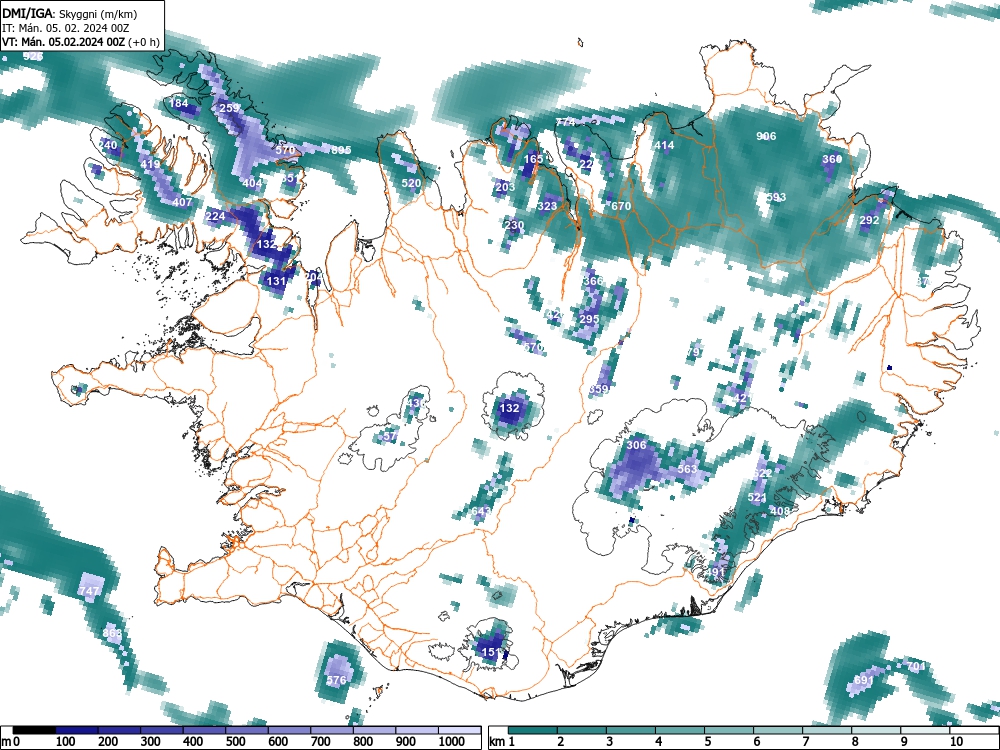Click the visibility value 520 on the map

click(x=411, y=183)
